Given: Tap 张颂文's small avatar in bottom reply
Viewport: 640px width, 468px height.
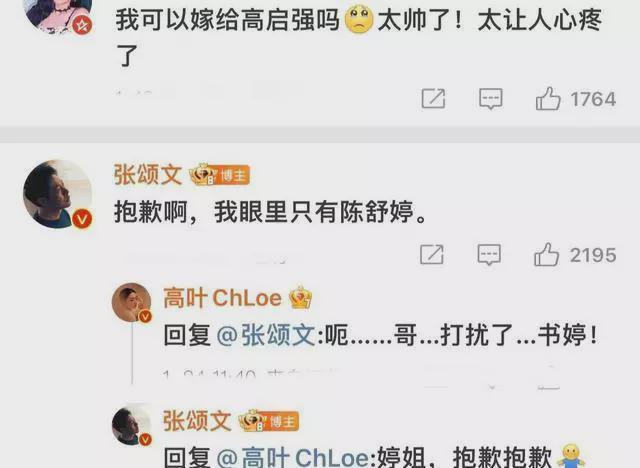Looking at the screenshot, I should coord(132,424).
